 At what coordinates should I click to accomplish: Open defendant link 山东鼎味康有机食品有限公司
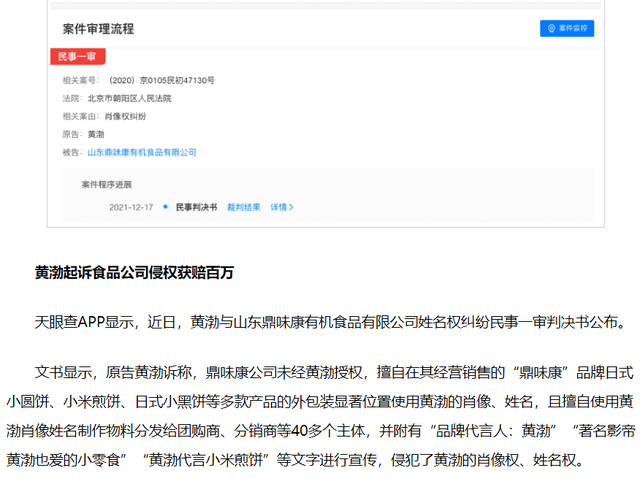tap(142, 152)
